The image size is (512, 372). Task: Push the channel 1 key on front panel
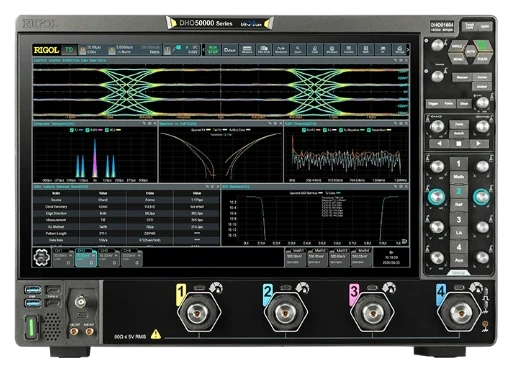pyautogui.click(x=459, y=164)
